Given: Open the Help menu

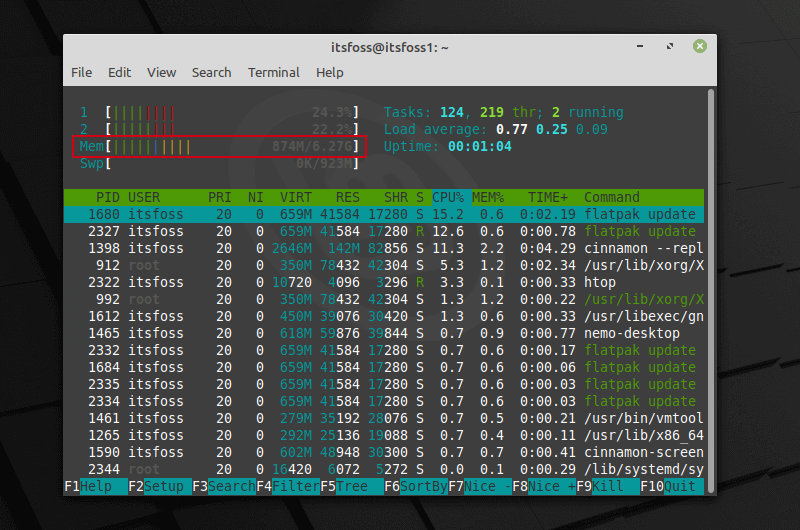Looking at the screenshot, I should [330, 72].
